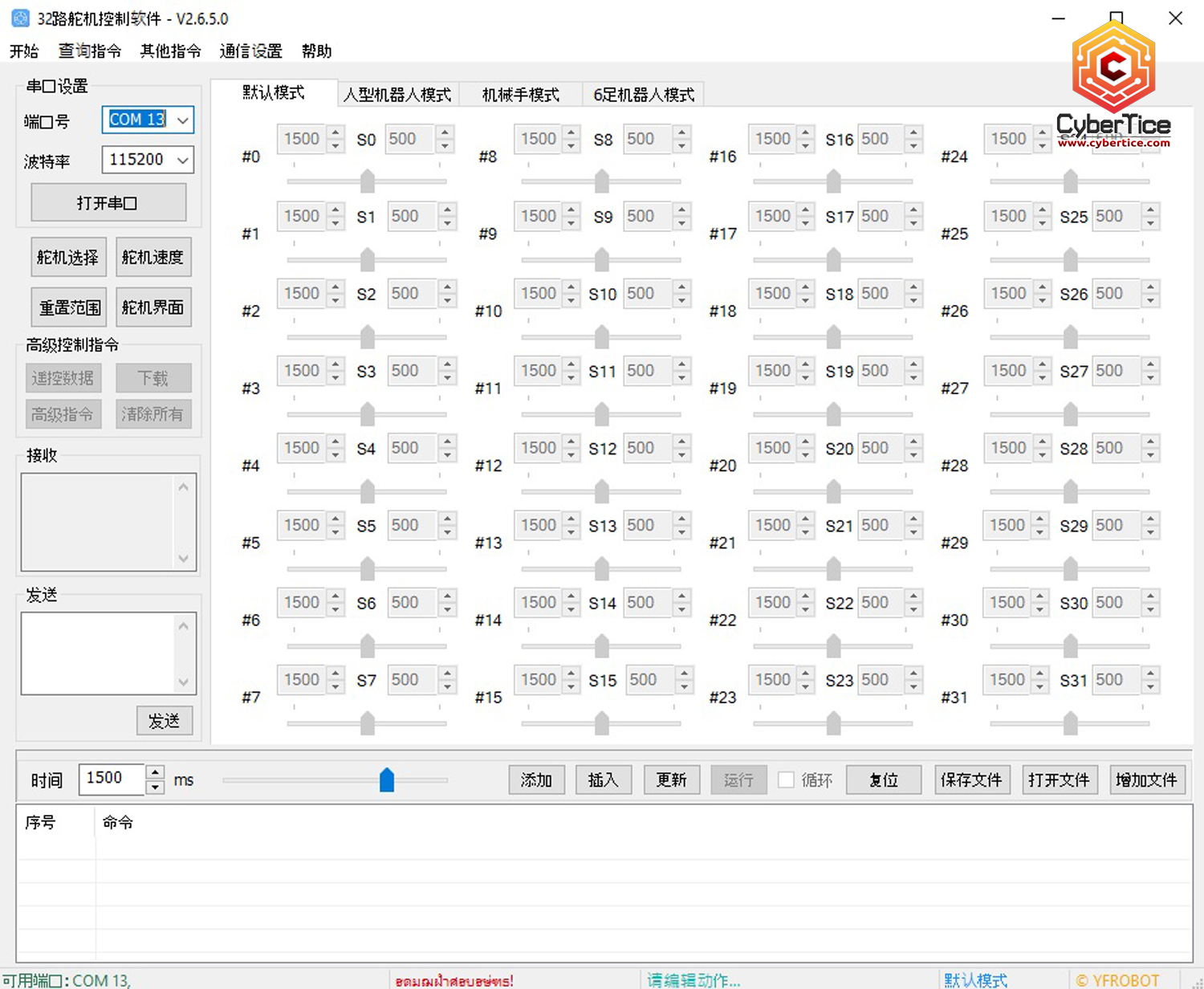Screen dimensions: 1204x989
Task: Click the blue time slider handle
Action: 387,779
